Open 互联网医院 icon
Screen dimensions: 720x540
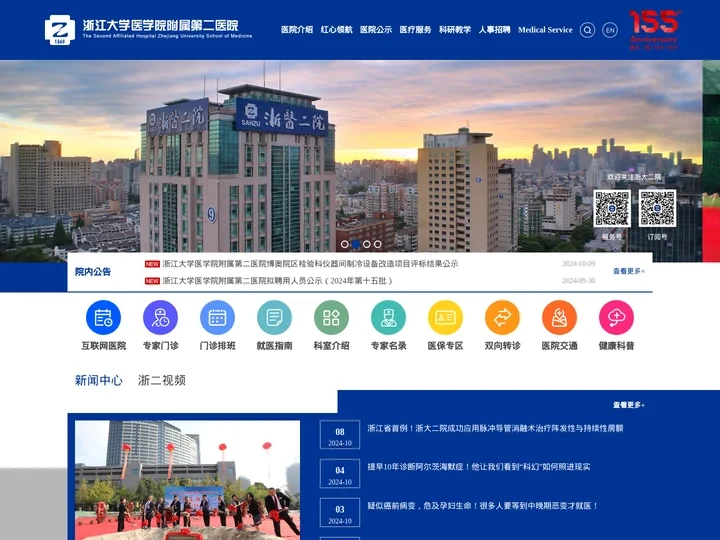[x=103, y=317]
